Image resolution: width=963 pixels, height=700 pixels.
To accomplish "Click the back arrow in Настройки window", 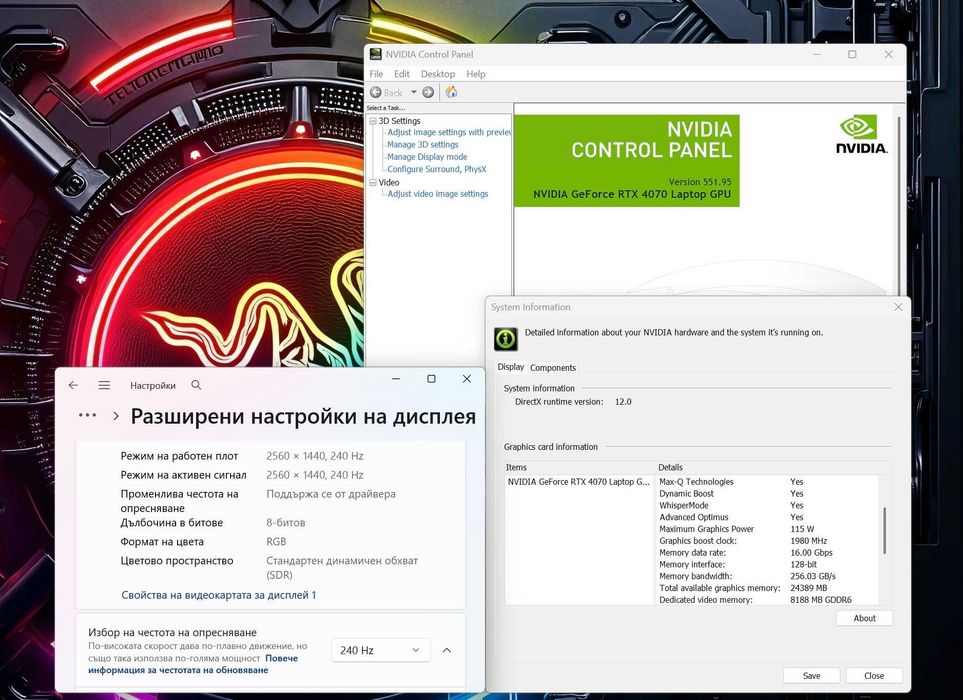I will 74,385.
